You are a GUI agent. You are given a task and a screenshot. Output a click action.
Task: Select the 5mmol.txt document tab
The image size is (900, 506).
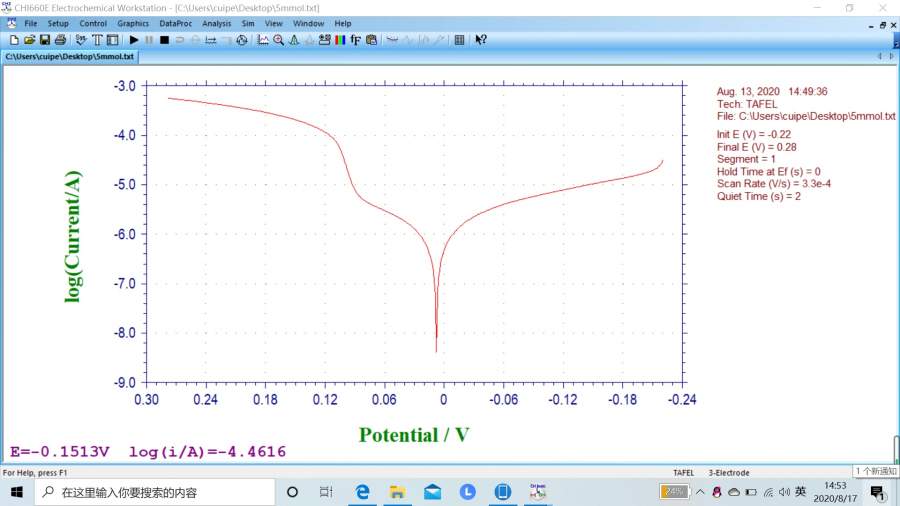click(x=70, y=57)
